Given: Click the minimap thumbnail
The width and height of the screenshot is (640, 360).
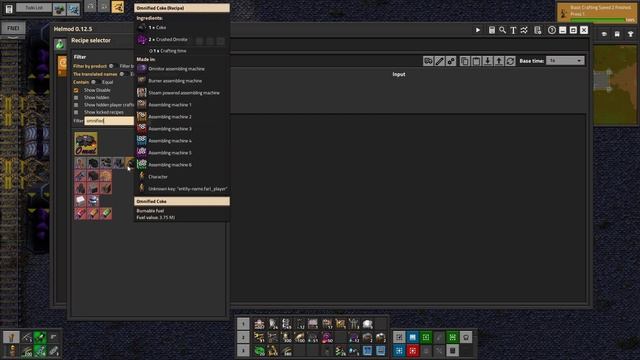Looking at the screenshot, I should coord(615,85).
